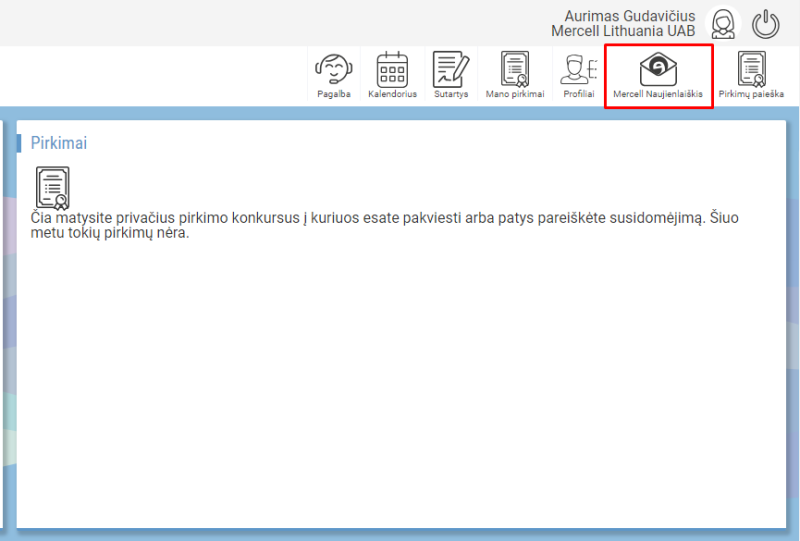
Task: Click the Pagalba text label
Action: 334,94
